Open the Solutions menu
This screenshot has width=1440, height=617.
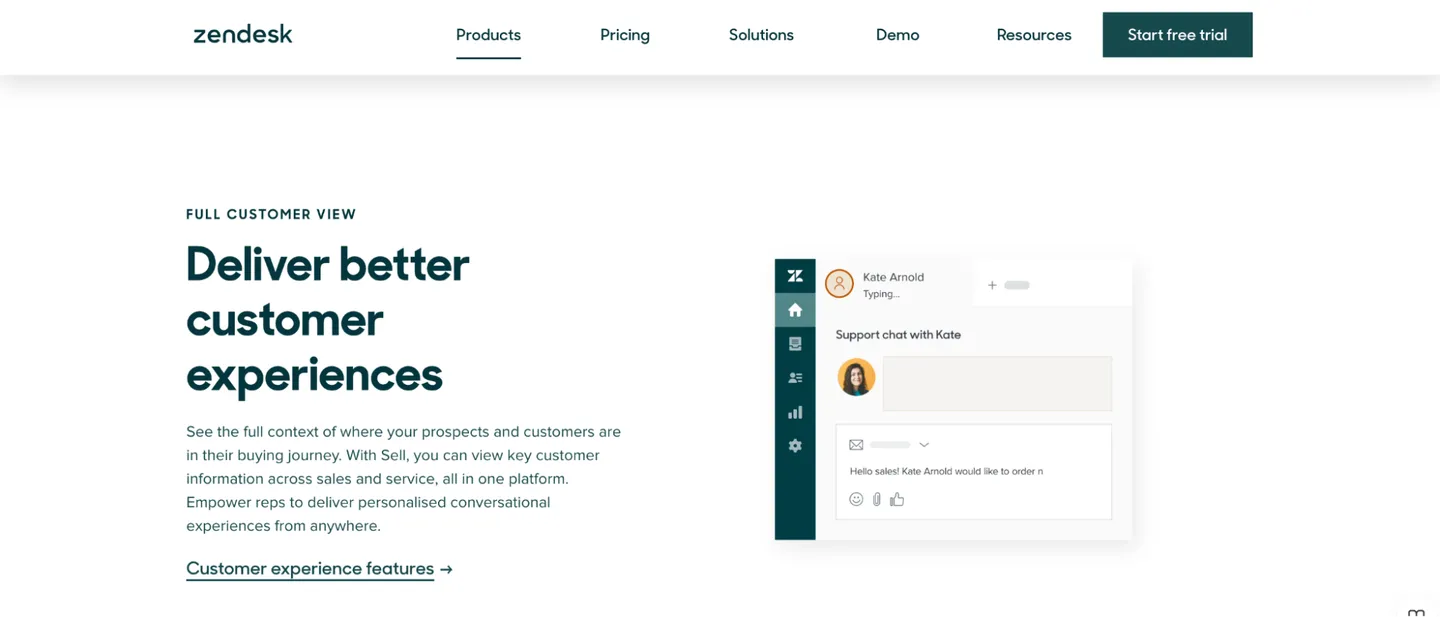(x=761, y=35)
